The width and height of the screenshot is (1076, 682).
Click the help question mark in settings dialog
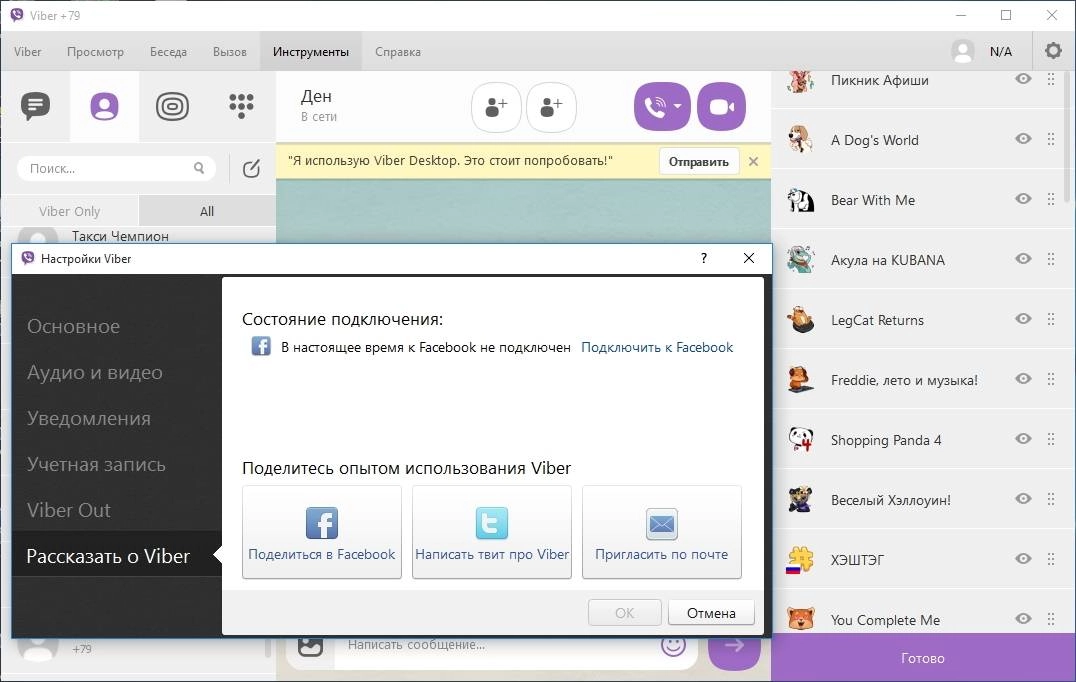point(703,258)
